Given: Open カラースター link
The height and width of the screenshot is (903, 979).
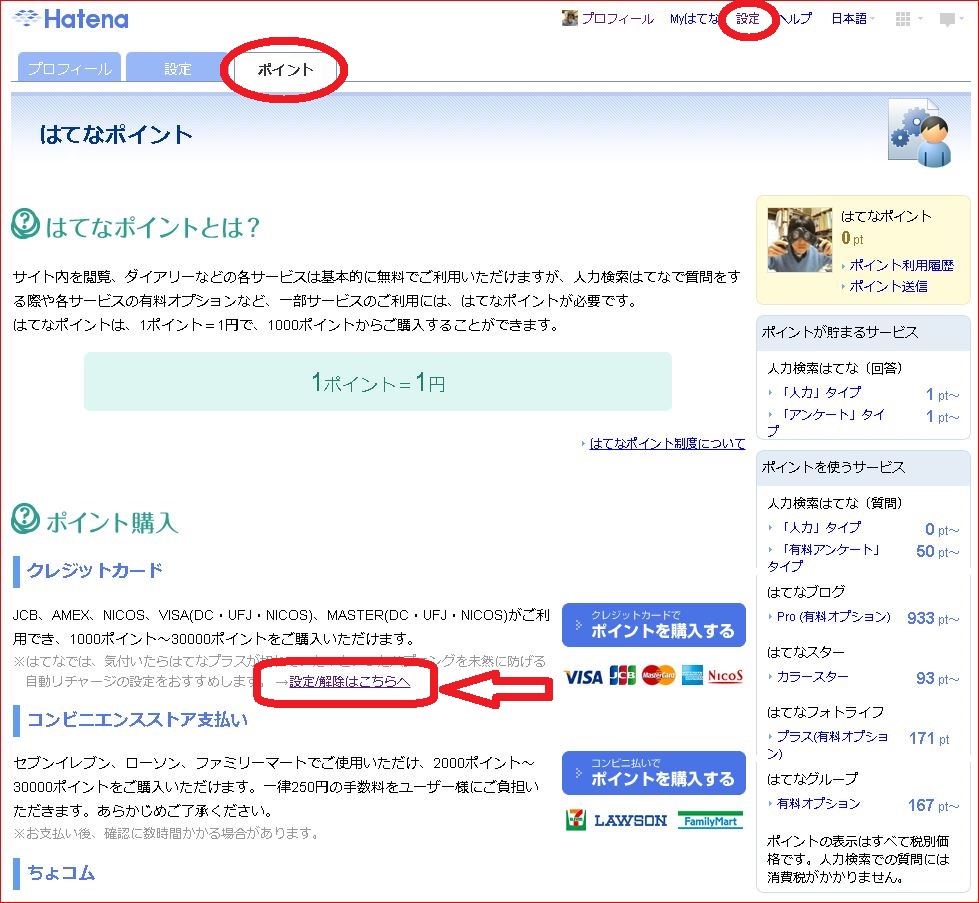Looking at the screenshot, I should (x=812, y=676).
